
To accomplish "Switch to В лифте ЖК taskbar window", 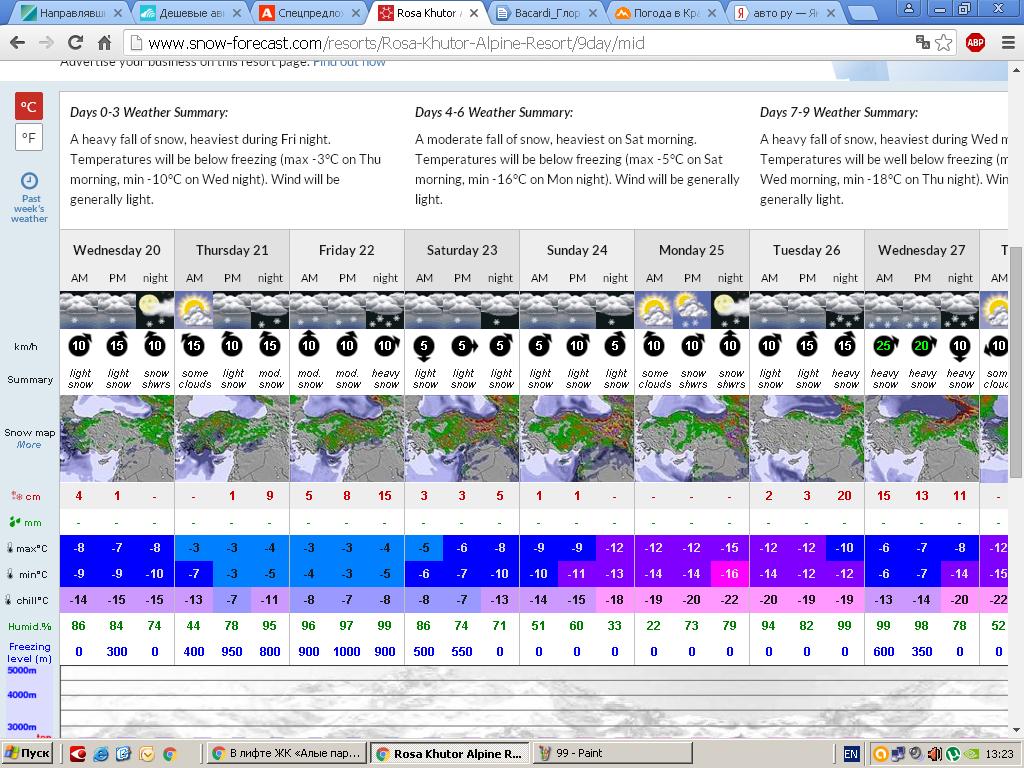I will (286, 754).
